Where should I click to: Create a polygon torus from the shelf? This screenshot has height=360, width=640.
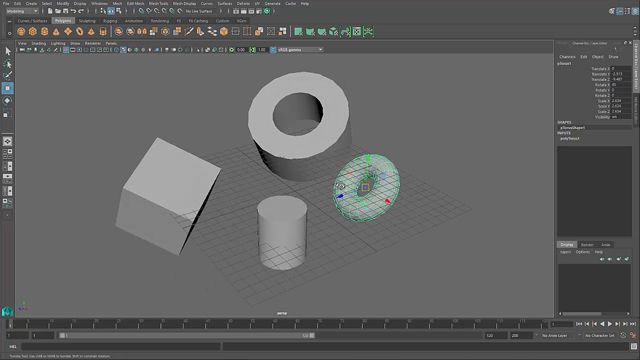tap(80, 31)
